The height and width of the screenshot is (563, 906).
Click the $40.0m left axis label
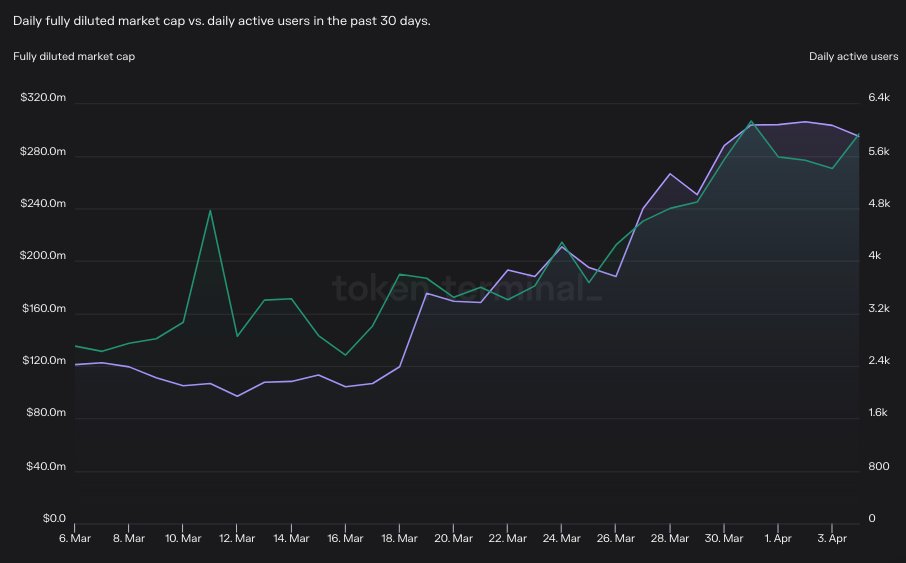[x=46, y=466]
